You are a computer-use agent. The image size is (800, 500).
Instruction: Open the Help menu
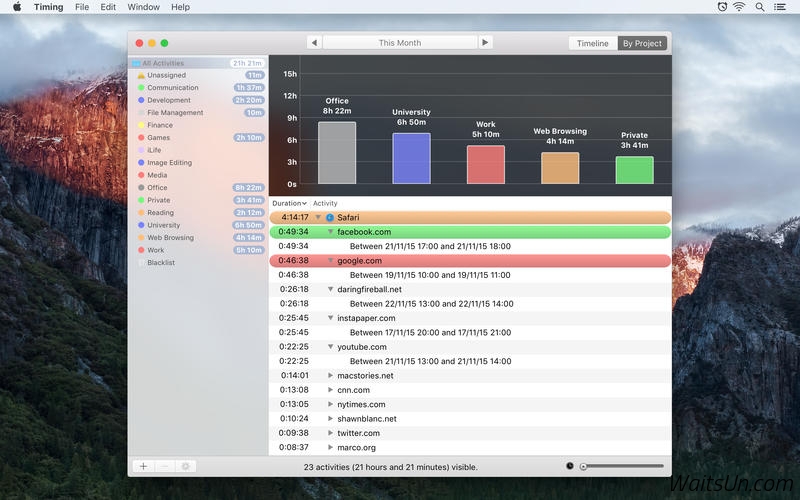pyautogui.click(x=180, y=7)
